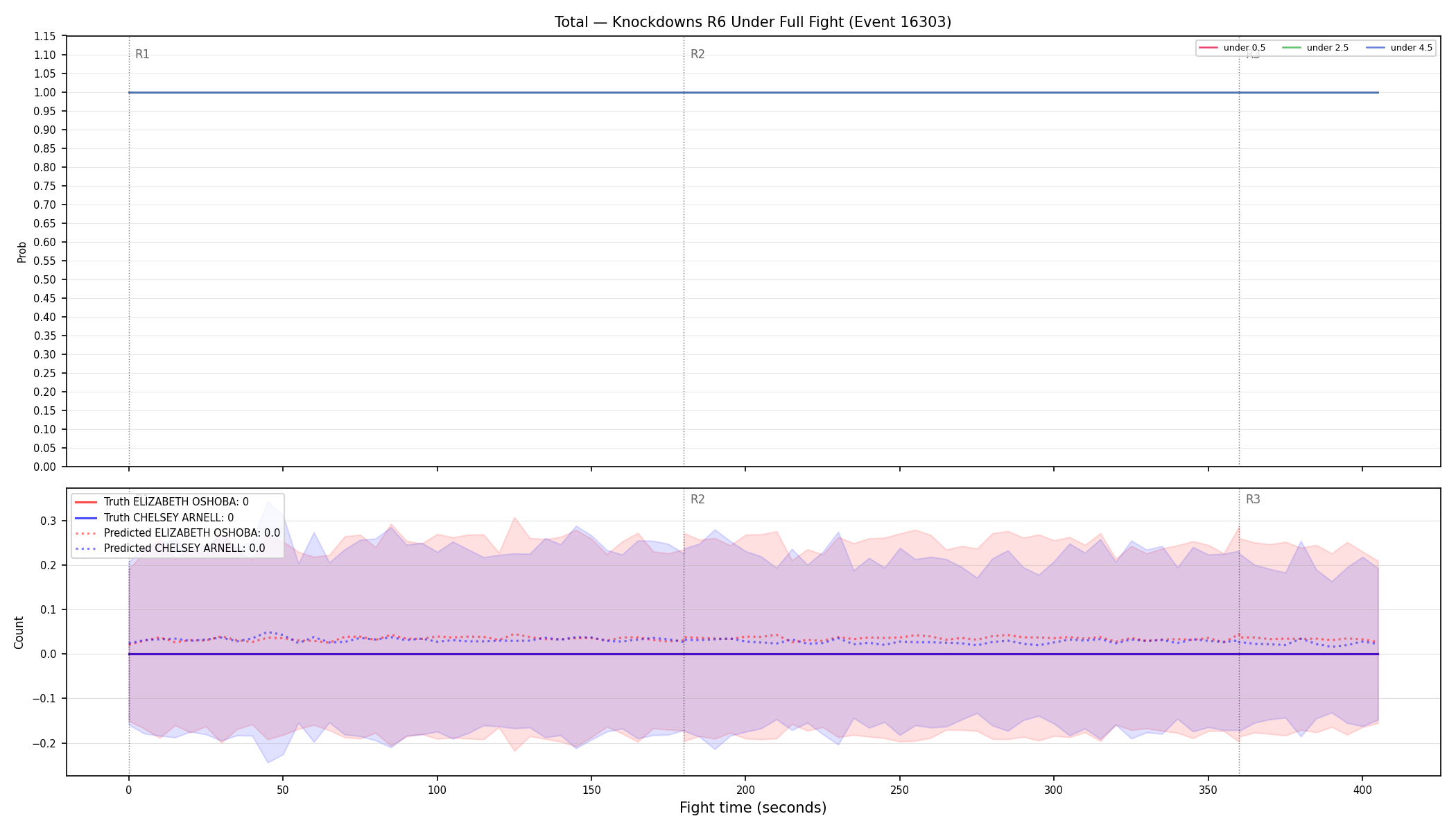Click the 0.2 tick on Count axis
This screenshot has width=1456, height=832.
(49, 565)
